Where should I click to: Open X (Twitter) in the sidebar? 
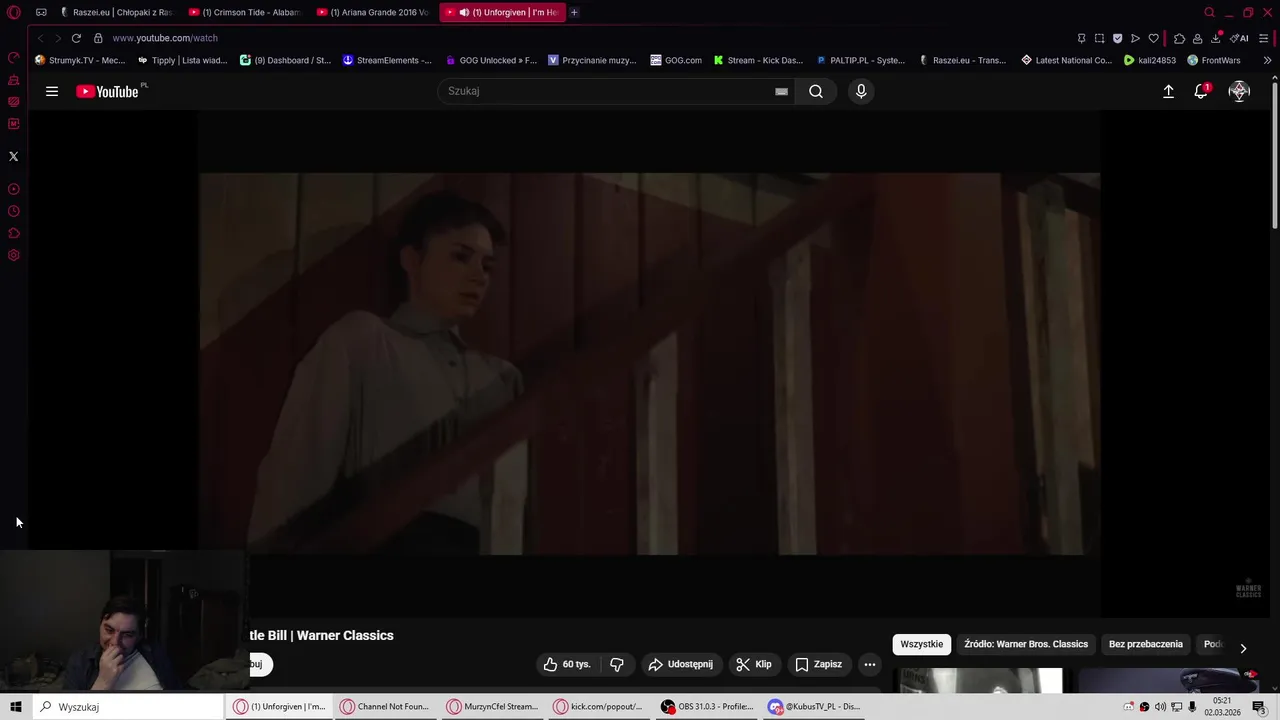click(x=13, y=156)
